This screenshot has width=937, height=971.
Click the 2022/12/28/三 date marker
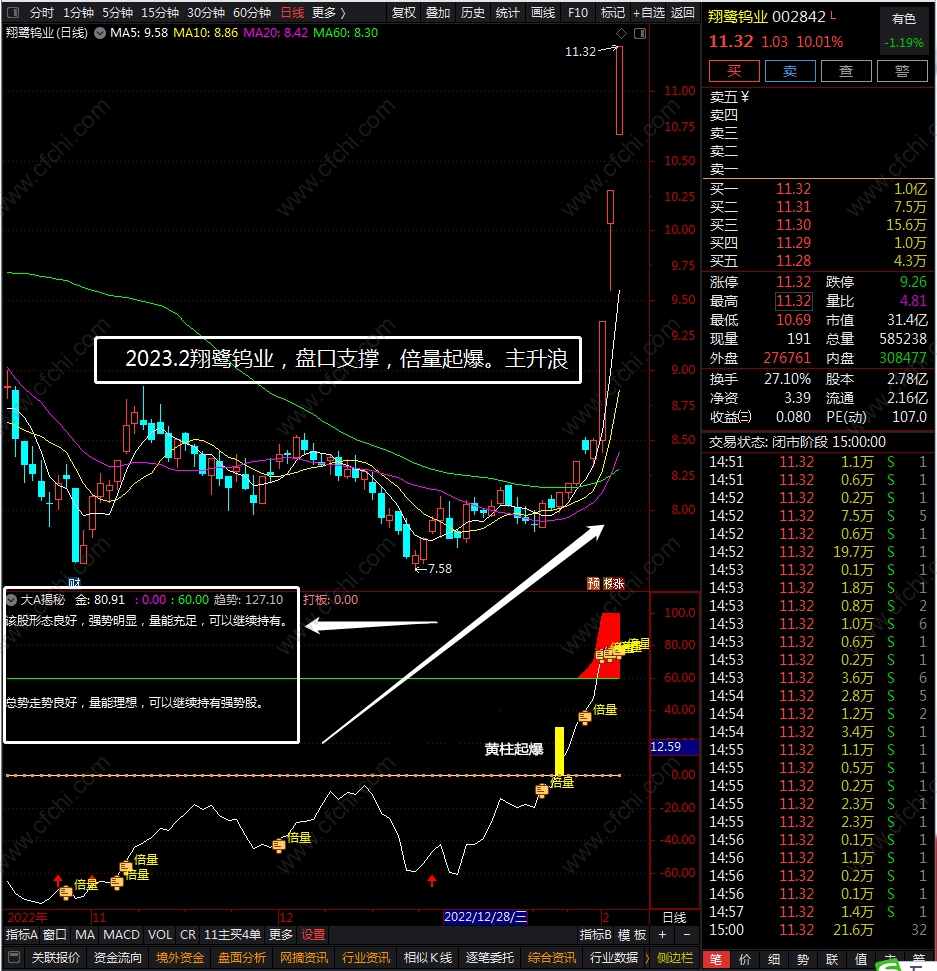click(486, 917)
